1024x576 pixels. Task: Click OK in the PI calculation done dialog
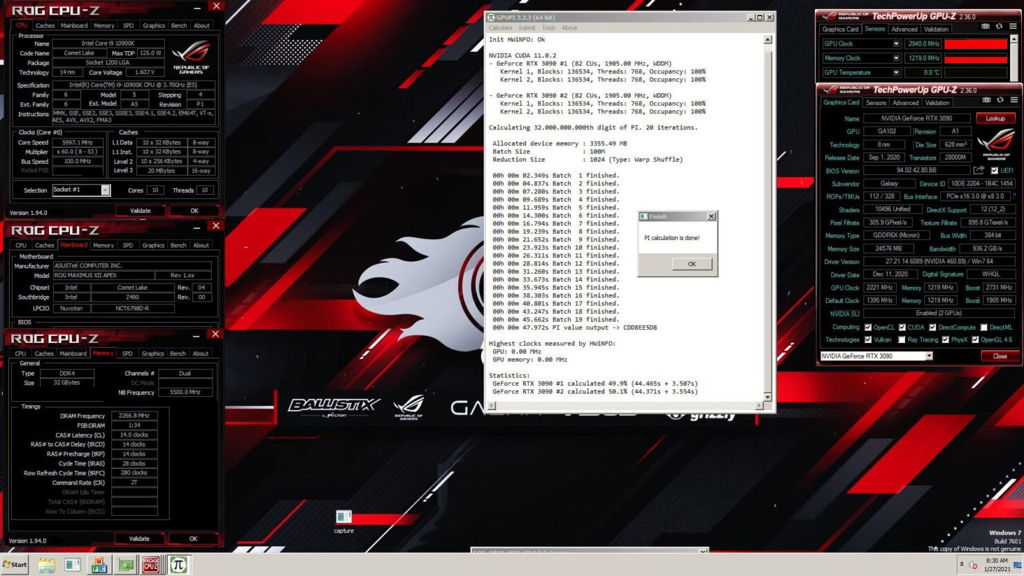(x=692, y=264)
